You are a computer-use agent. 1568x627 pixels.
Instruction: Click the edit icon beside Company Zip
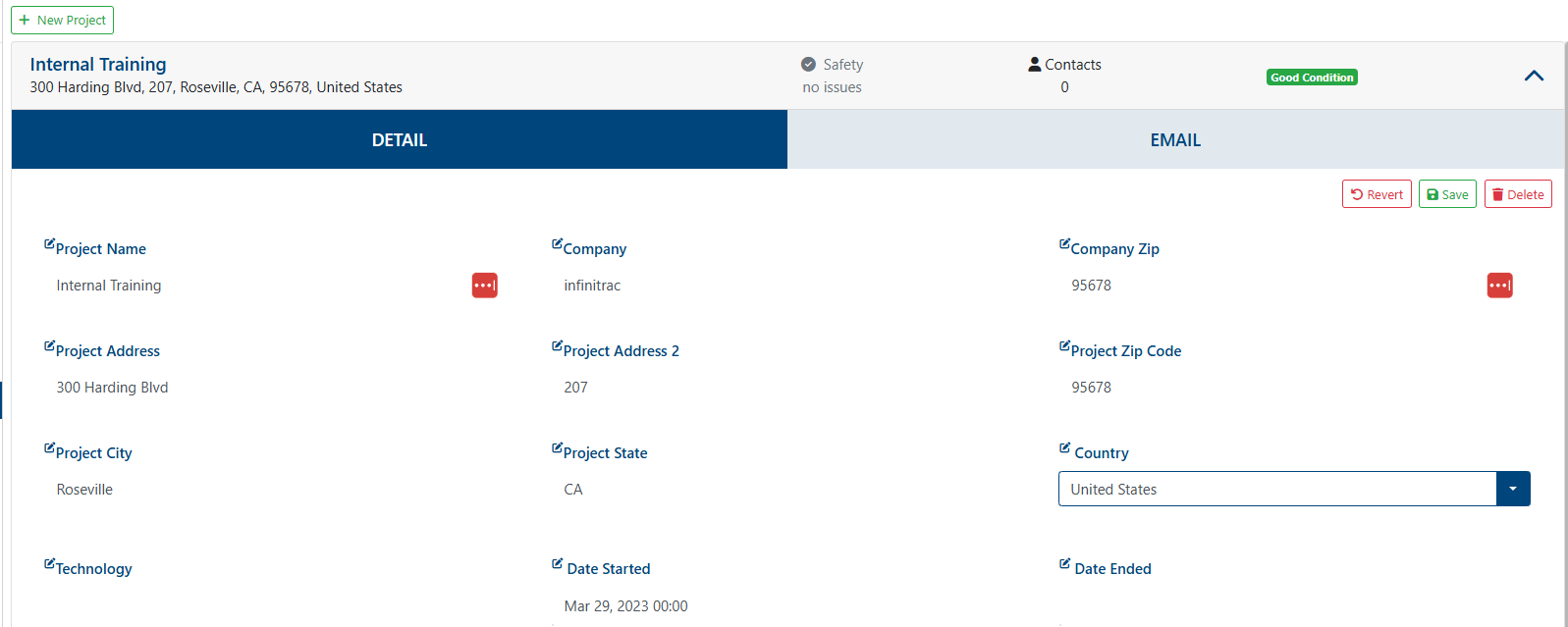pos(1064,244)
